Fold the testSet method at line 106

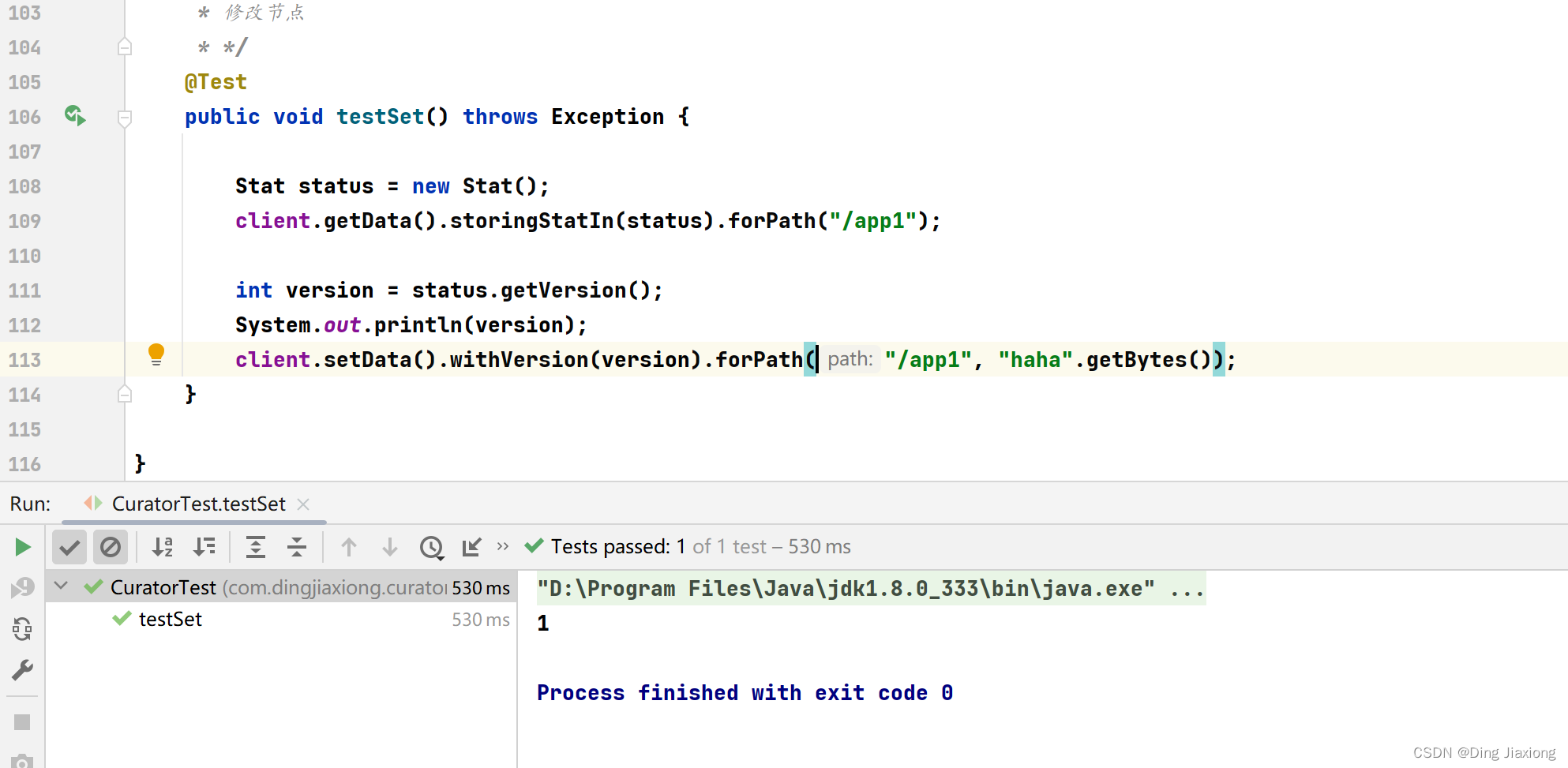tap(125, 118)
